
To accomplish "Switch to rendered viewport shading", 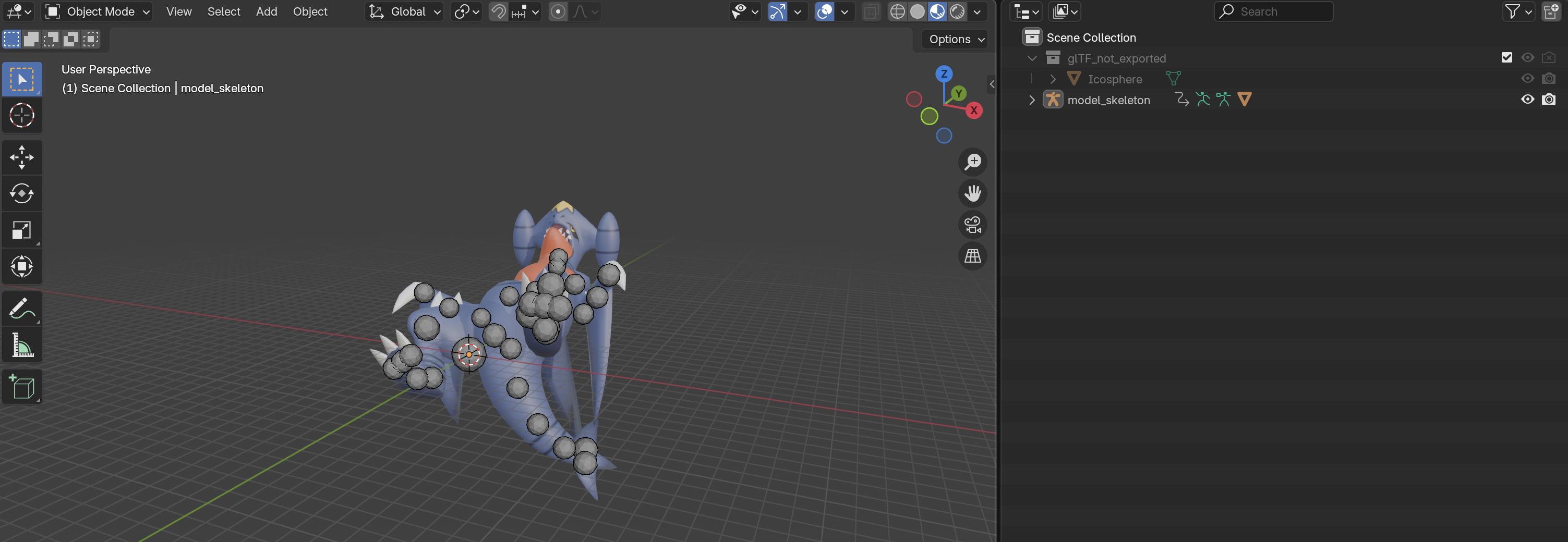I will [958, 11].
